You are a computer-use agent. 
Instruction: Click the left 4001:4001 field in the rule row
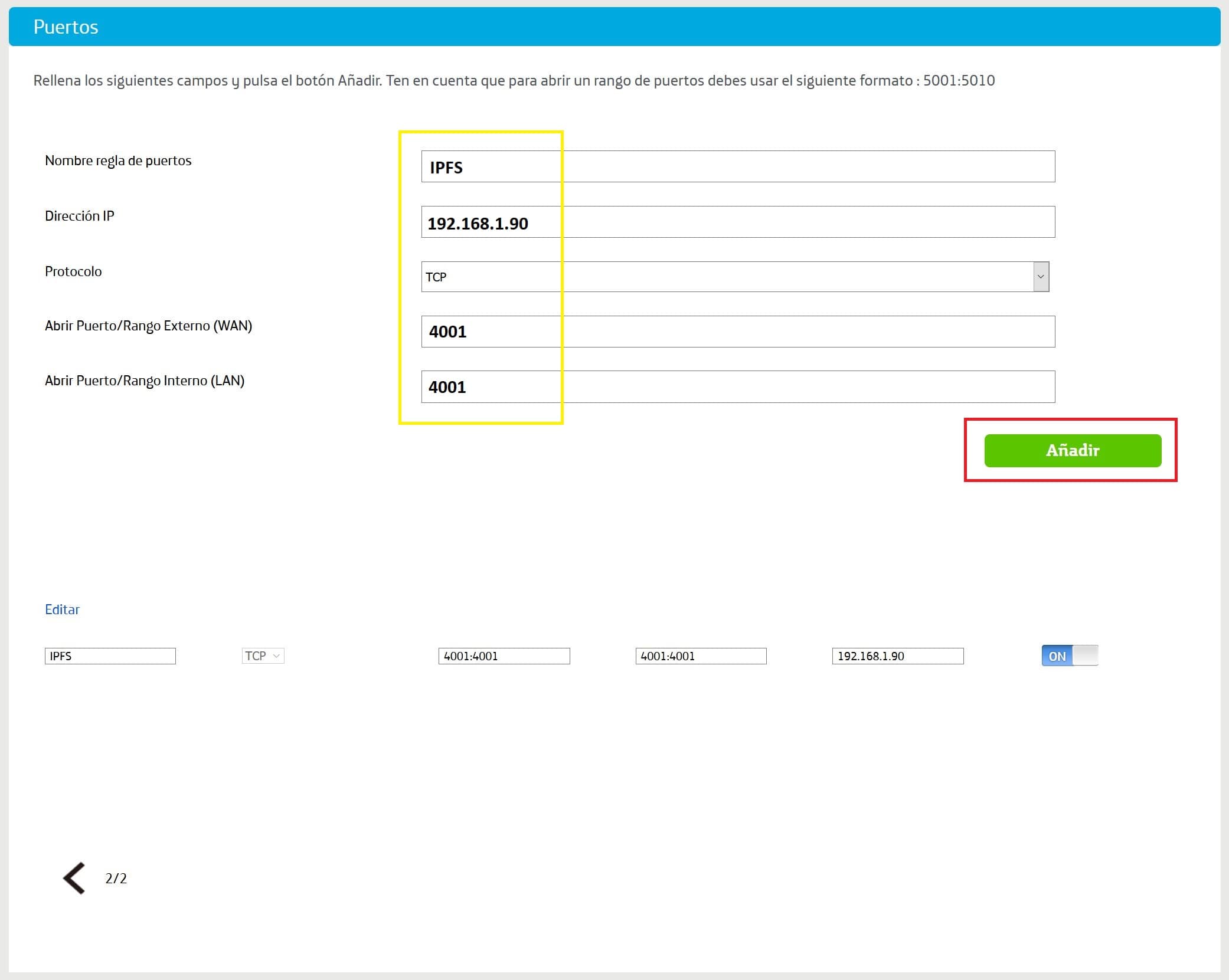[x=504, y=656]
